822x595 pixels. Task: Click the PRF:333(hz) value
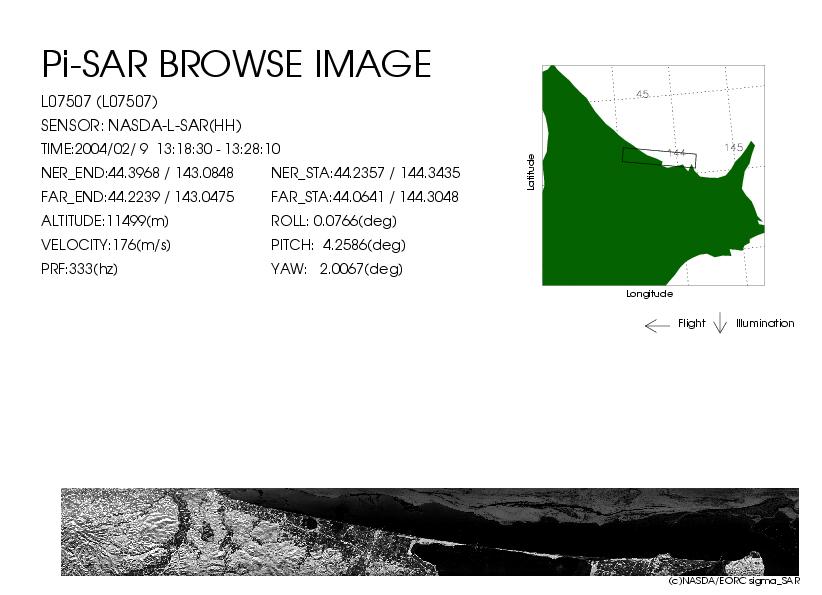[79, 269]
